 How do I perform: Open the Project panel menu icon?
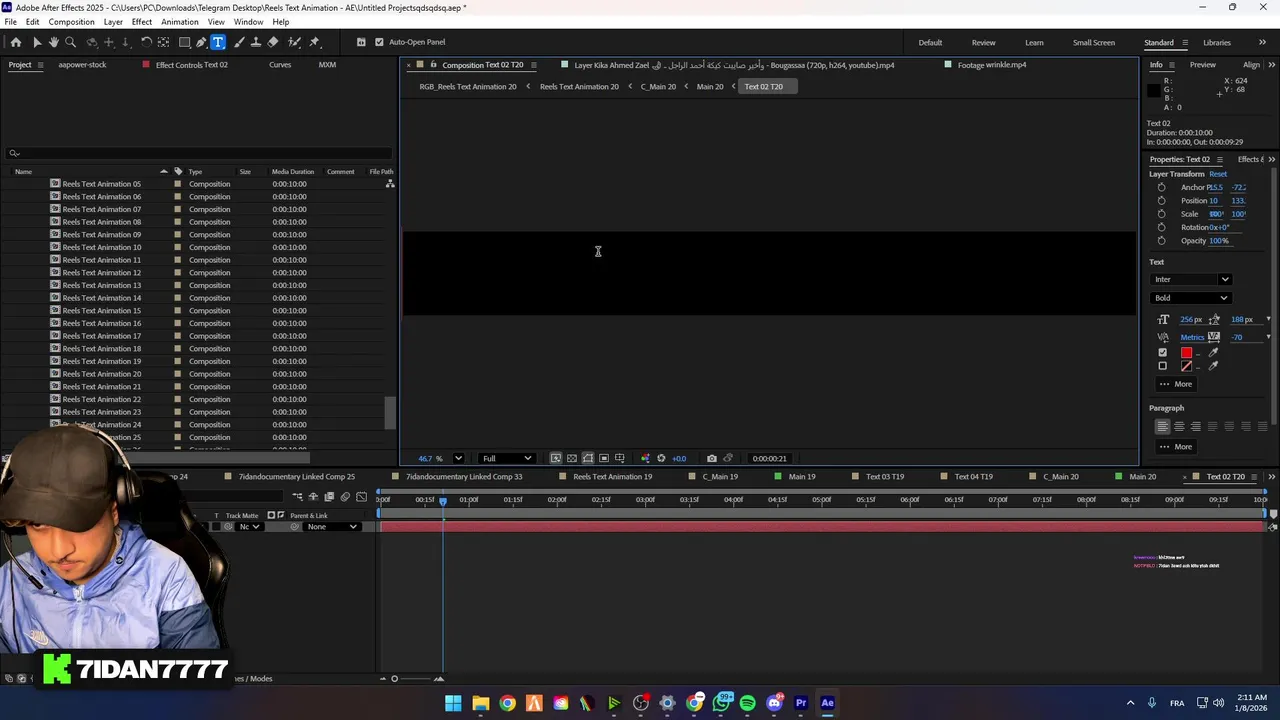click(x=41, y=65)
